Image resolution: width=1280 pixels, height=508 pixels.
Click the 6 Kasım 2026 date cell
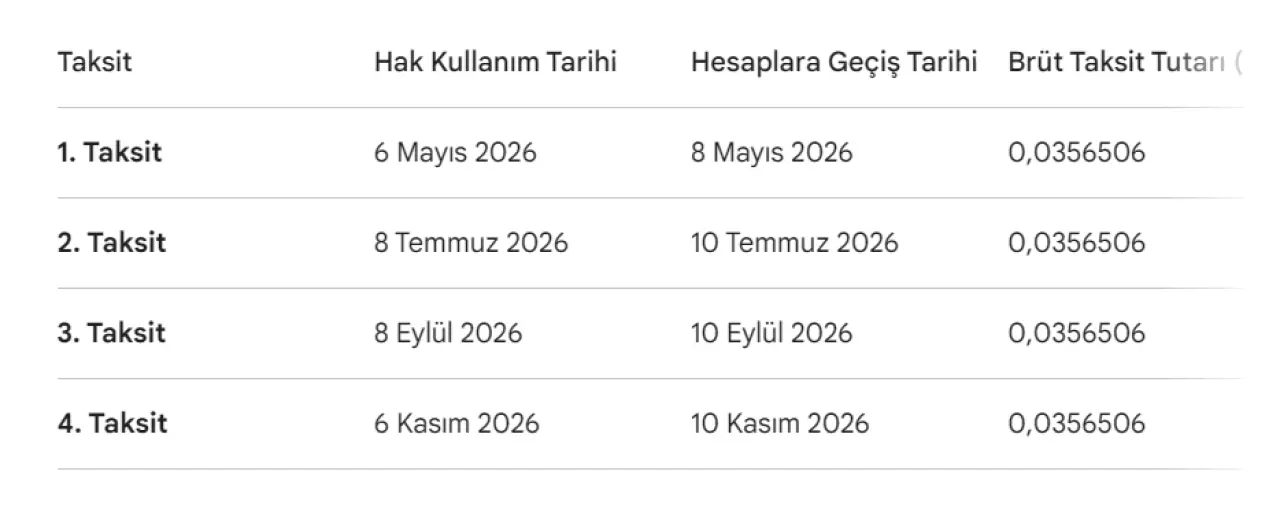456,423
